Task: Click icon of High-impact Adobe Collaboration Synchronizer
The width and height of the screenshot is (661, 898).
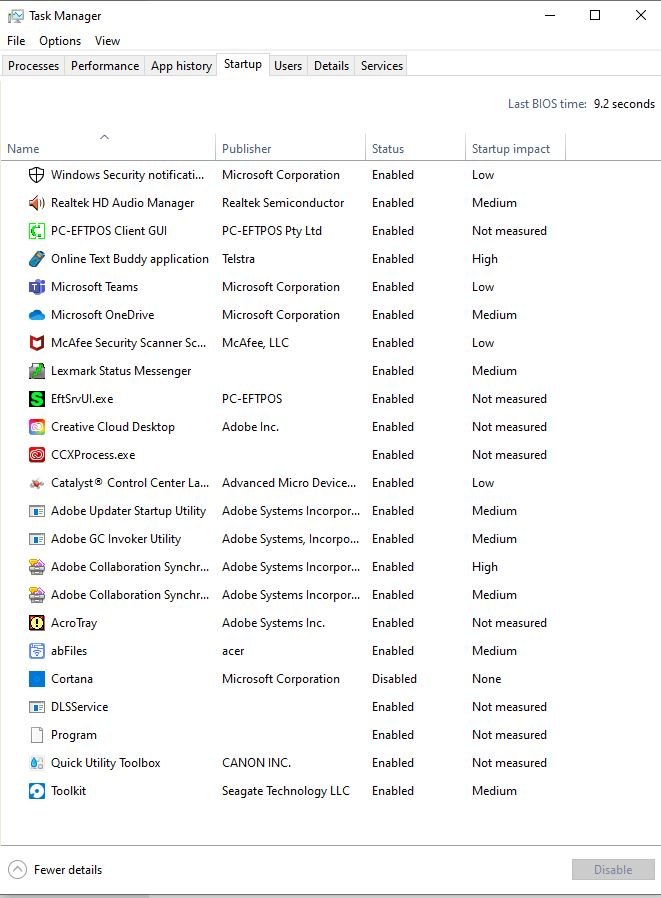Action: click(x=37, y=567)
